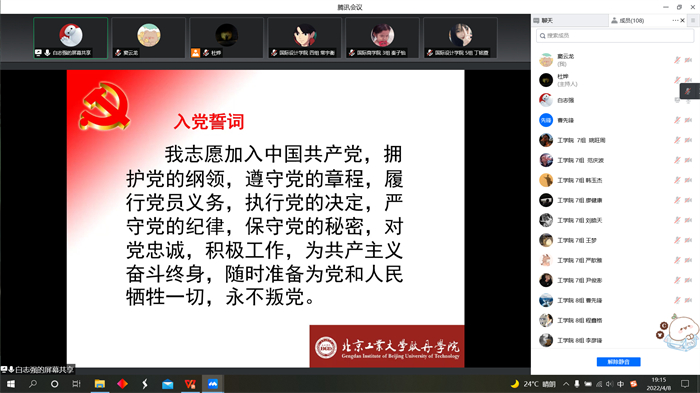700x393 pixels.
Task: Toggle the camera icon in the 工学院 7组 王梦 row
Action: (x=688, y=240)
